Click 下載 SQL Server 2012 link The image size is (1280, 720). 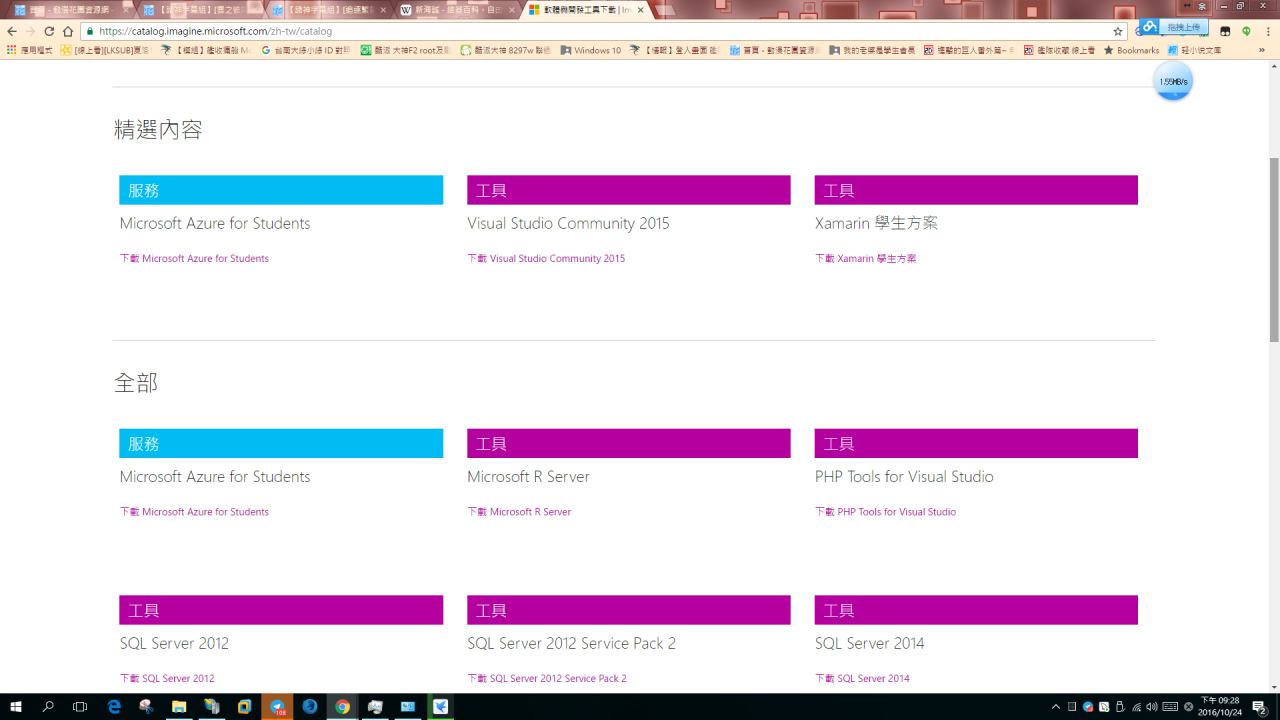(x=167, y=678)
